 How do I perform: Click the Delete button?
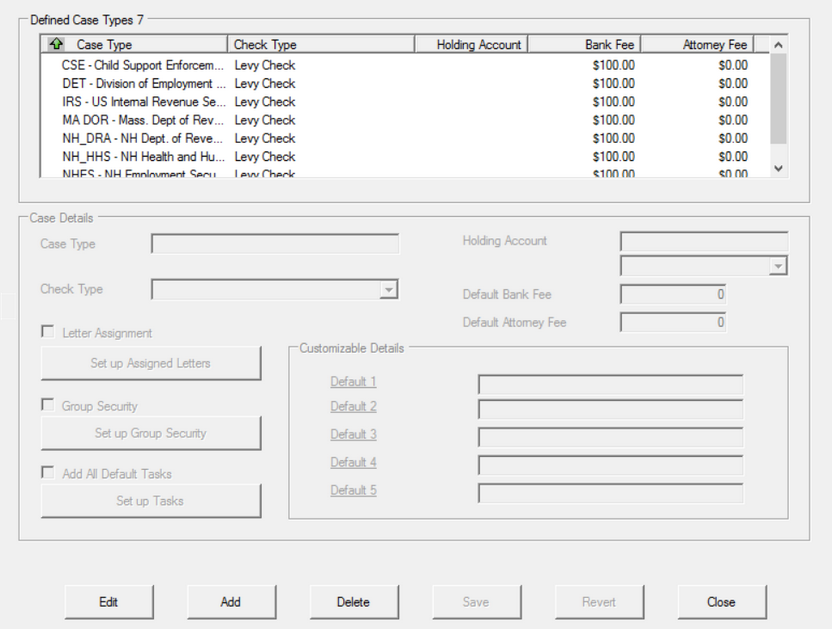click(x=354, y=602)
